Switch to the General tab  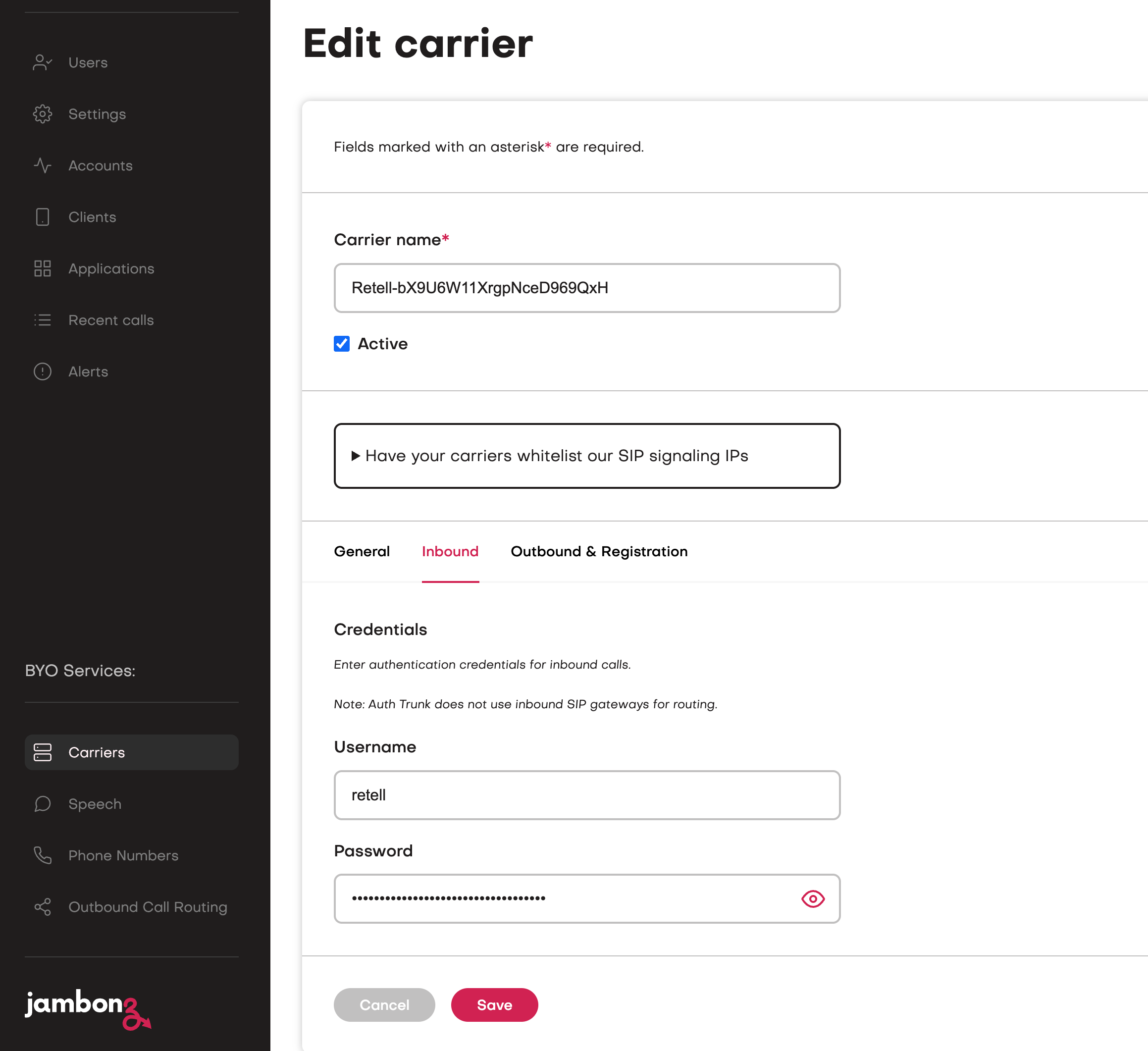click(362, 551)
